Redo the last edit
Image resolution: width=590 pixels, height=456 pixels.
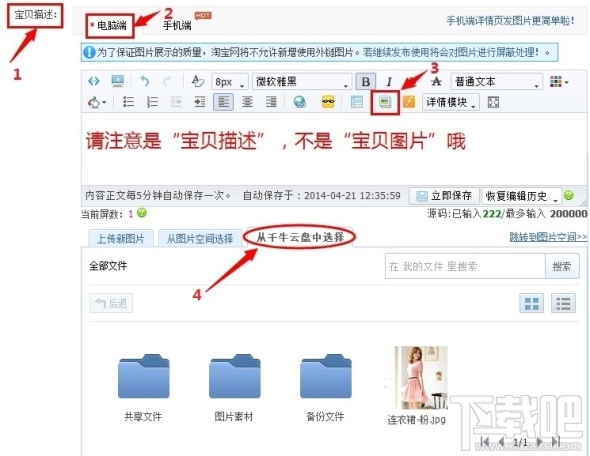click(x=167, y=81)
